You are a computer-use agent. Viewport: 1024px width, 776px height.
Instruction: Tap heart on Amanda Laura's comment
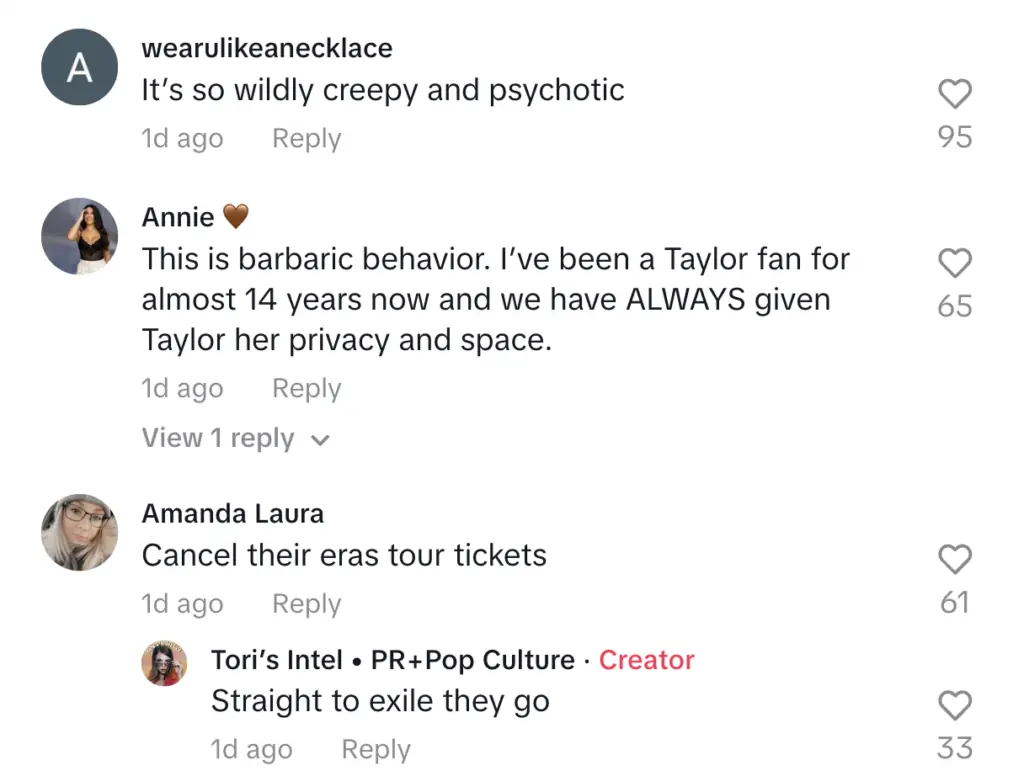pyautogui.click(x=955, y=560)
